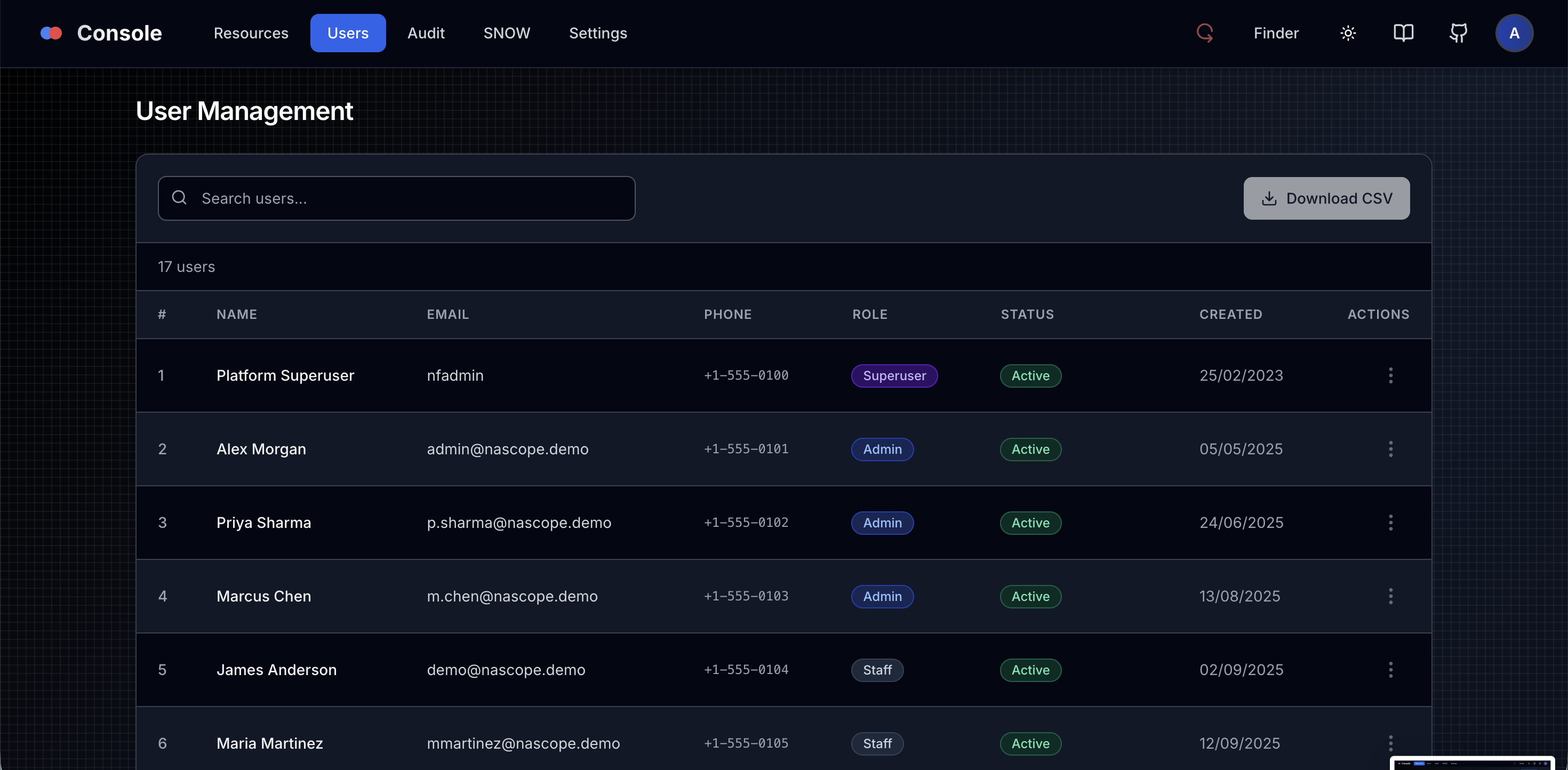Open actions menu for Alex Morgan
The width and height of the screenshot is (1568, 770).
click(x=1390, y=449)
